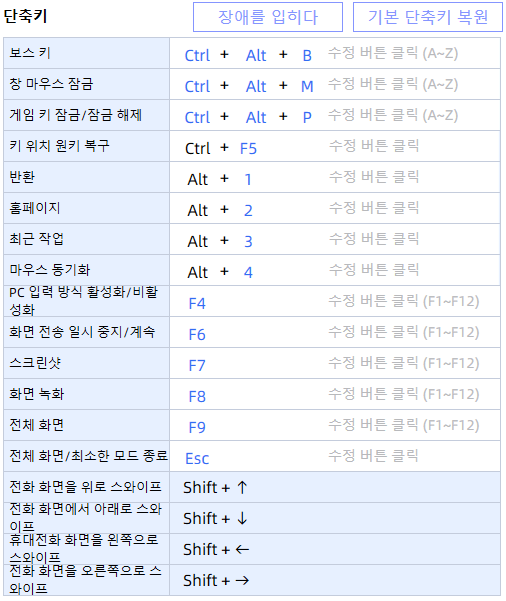This screenshot has height=601, width=506.
Task: Select the 반환 row label
Action: point(22,177)
